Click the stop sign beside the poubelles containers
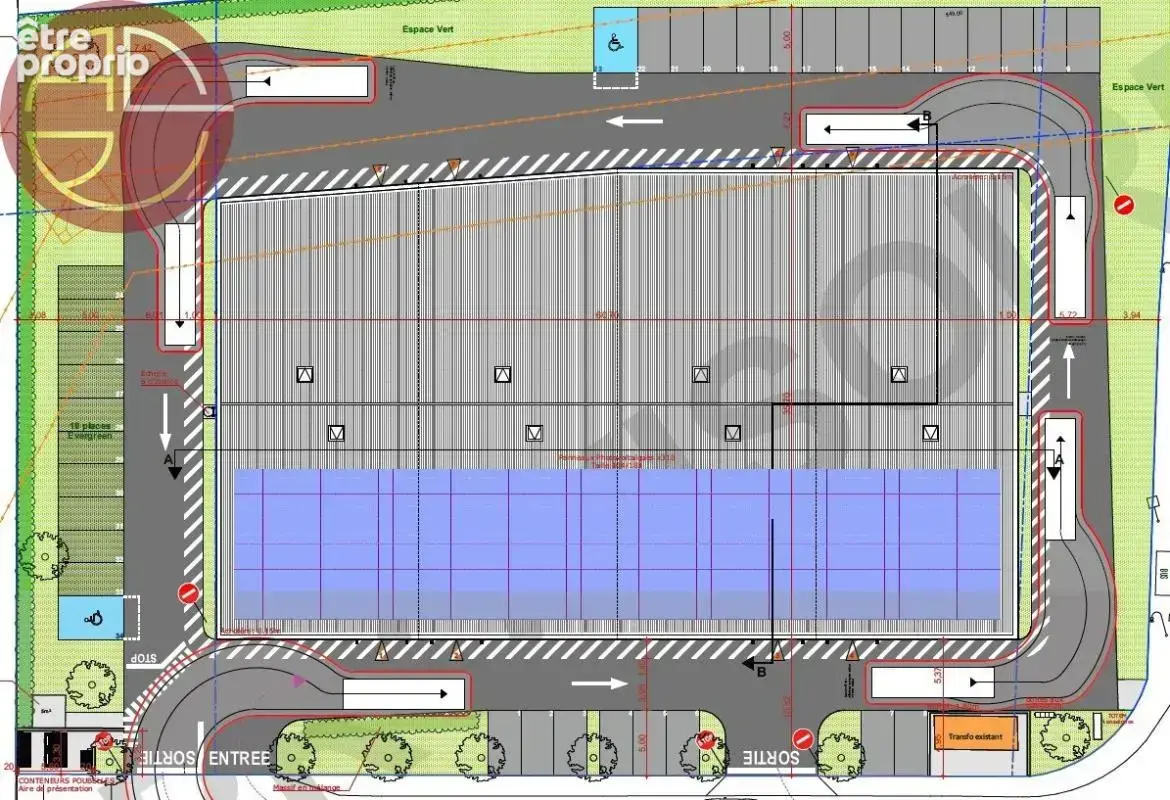 tap(104, 742)
